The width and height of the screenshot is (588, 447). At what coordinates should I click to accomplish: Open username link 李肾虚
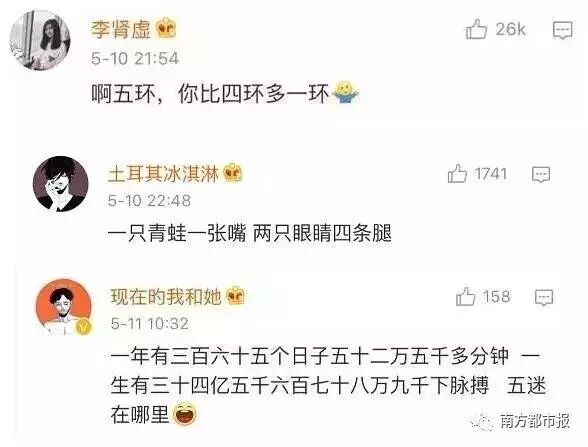[x=121, y=29]
